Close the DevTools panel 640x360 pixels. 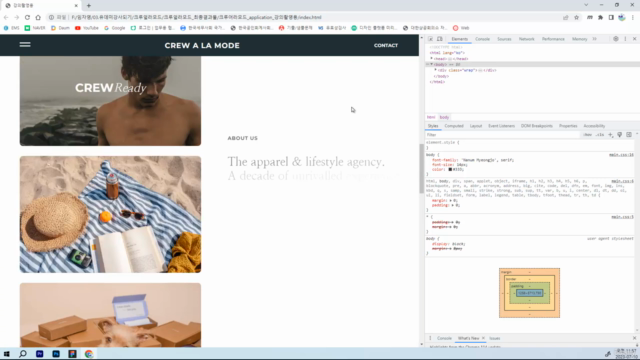(x=634, y=39)
